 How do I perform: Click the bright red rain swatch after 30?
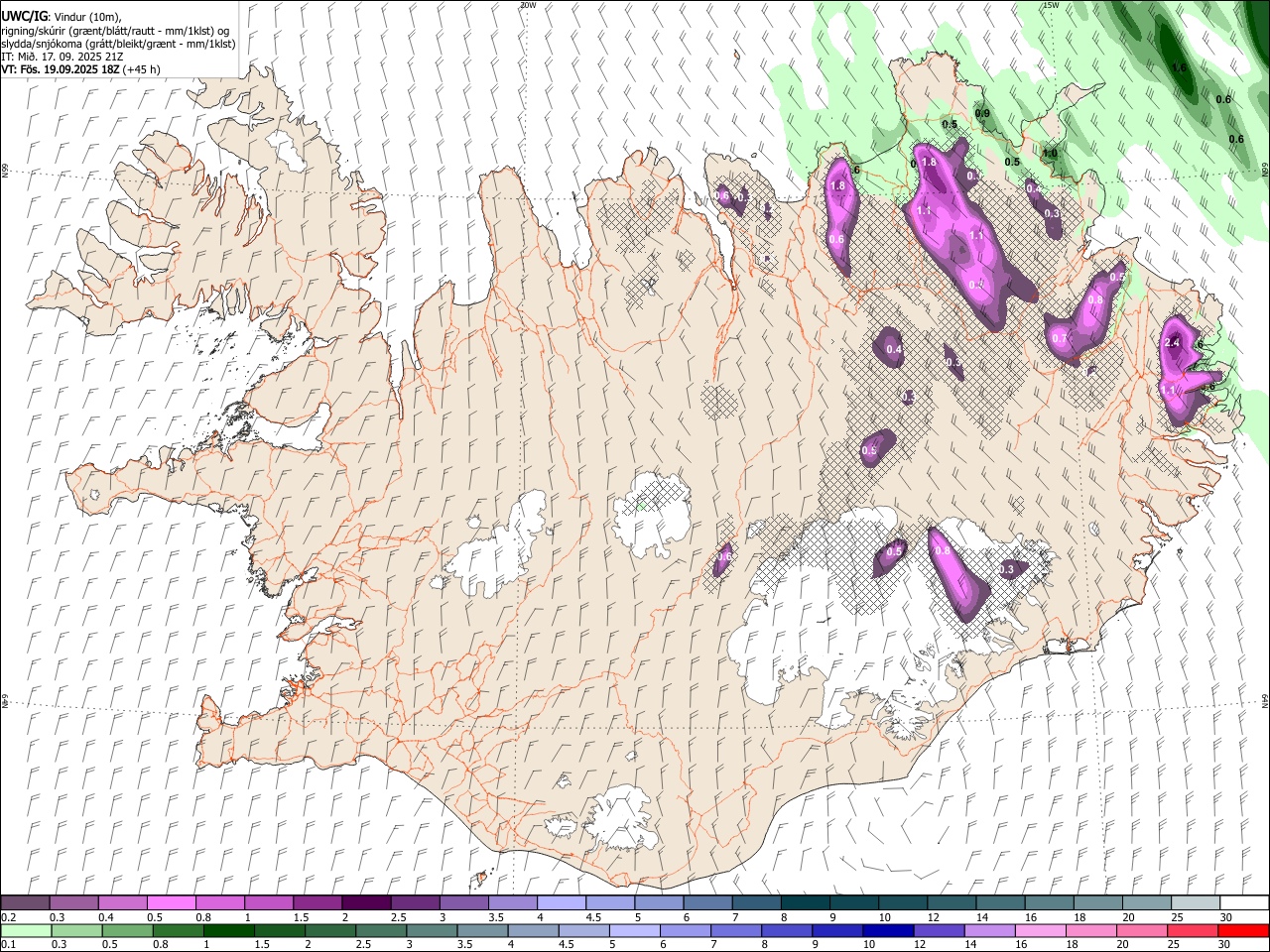[1242, 931]
